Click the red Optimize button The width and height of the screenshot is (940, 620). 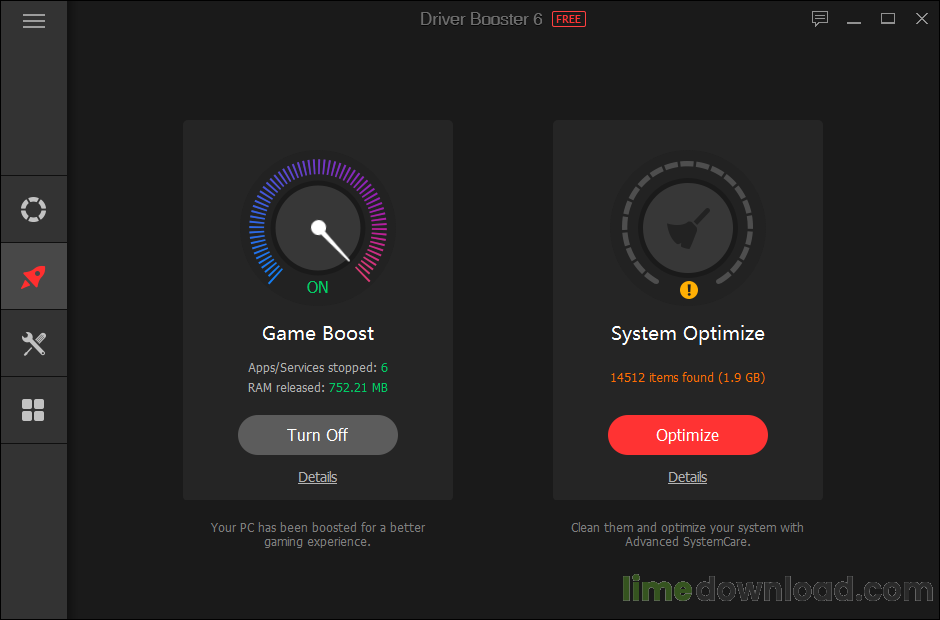(687, 435)
